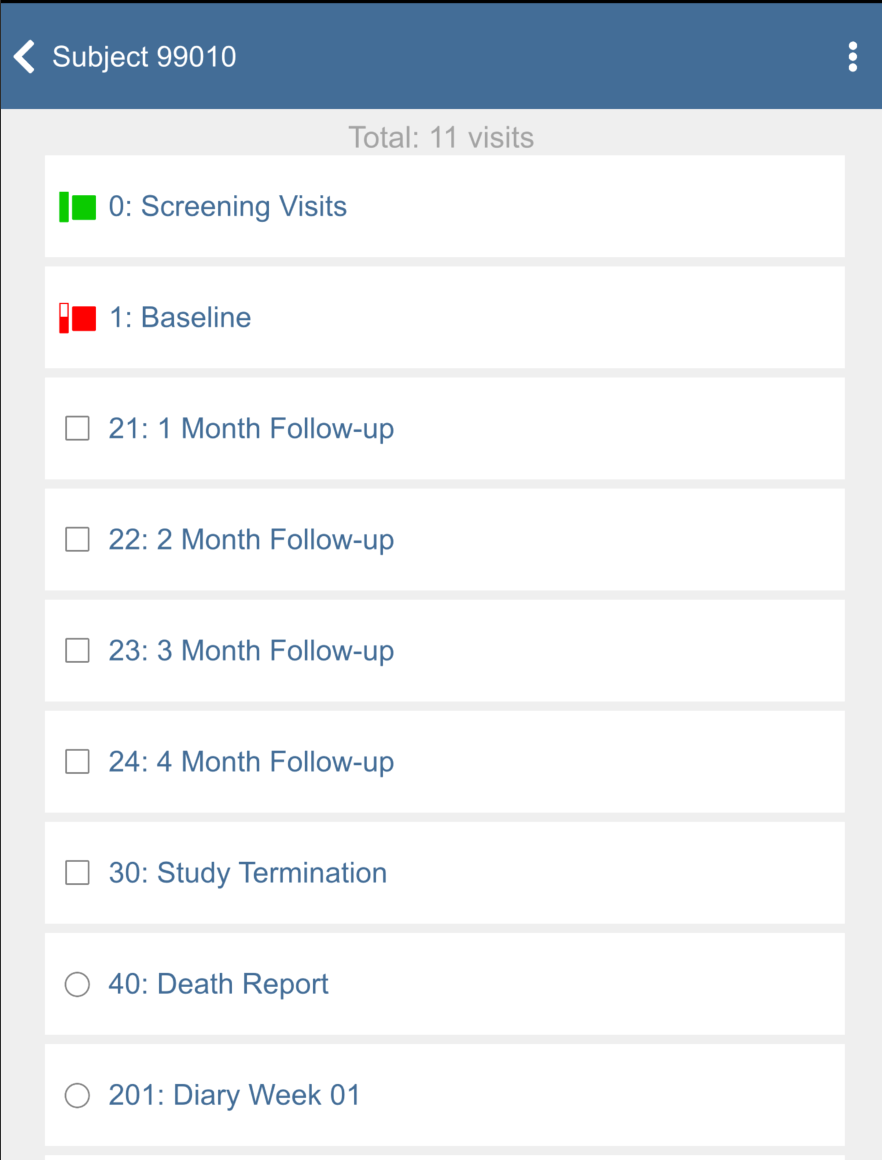Click the Study Termination square icon
This screenshot has height=1160, width=882.
[77, 873]
